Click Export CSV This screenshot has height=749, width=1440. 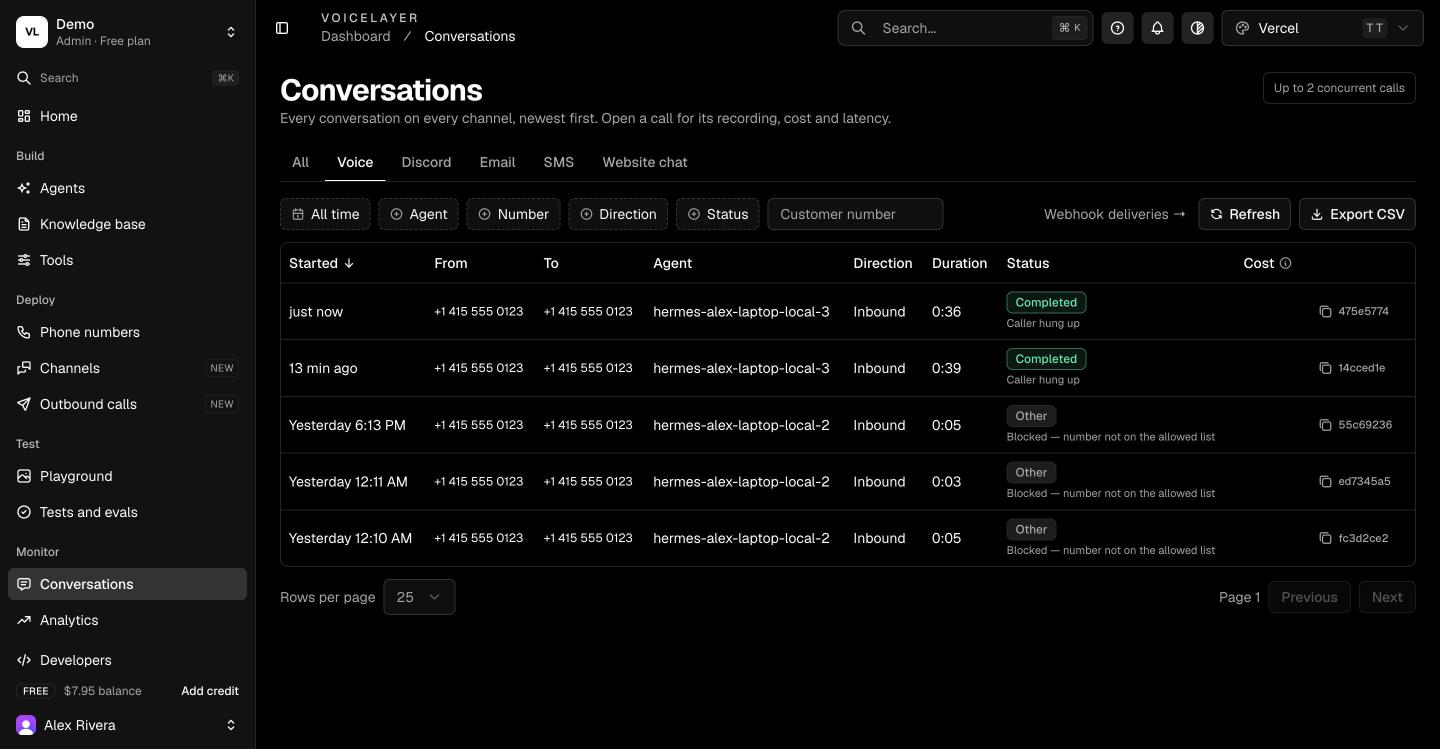[1357, 214]
